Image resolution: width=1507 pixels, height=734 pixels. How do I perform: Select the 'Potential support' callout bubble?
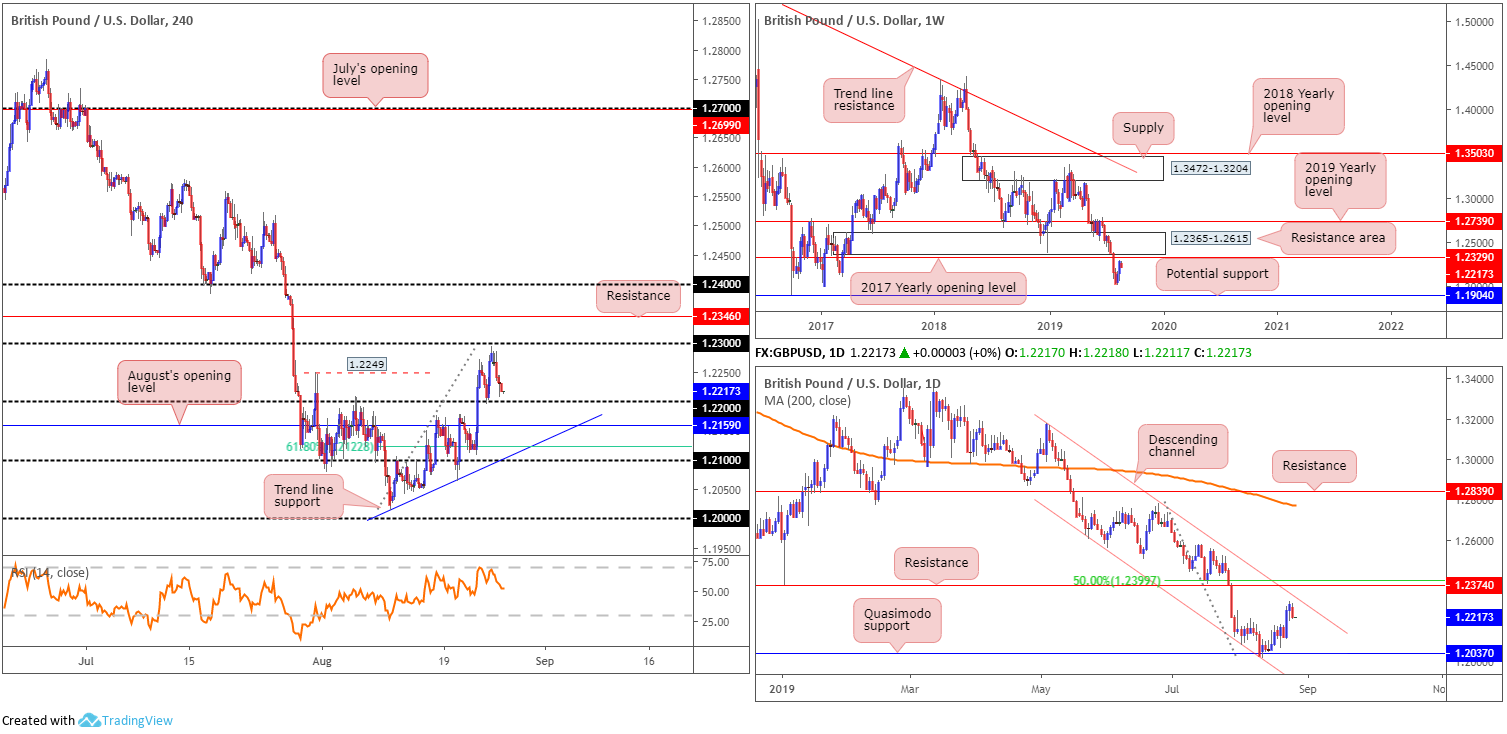(1216, 274)
